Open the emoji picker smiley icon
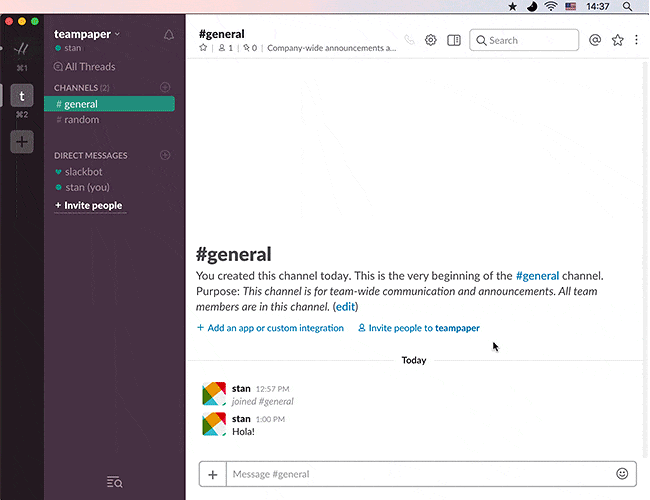The height and width of the screenshot is (500, 650). (x=622, y=473)
